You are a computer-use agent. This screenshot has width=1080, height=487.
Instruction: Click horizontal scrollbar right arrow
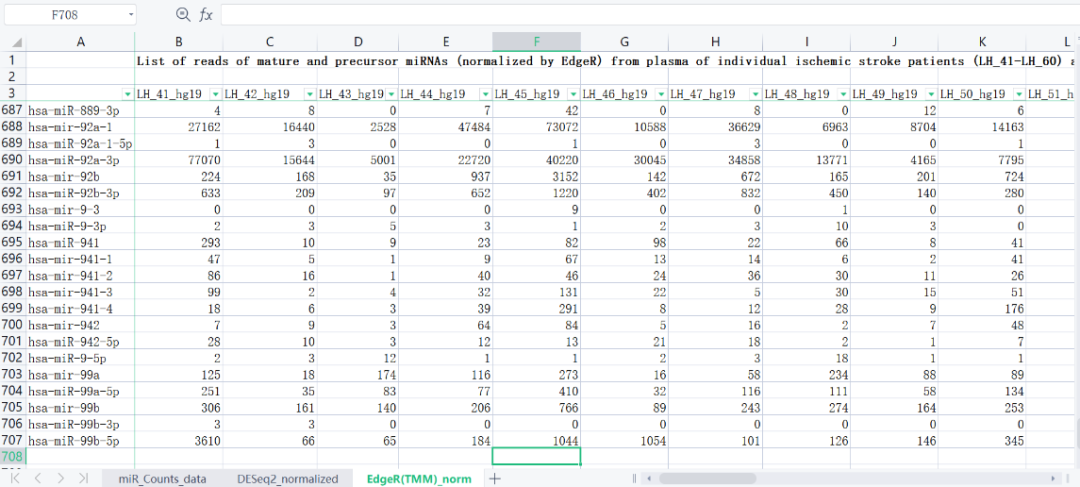[1053, 478]
